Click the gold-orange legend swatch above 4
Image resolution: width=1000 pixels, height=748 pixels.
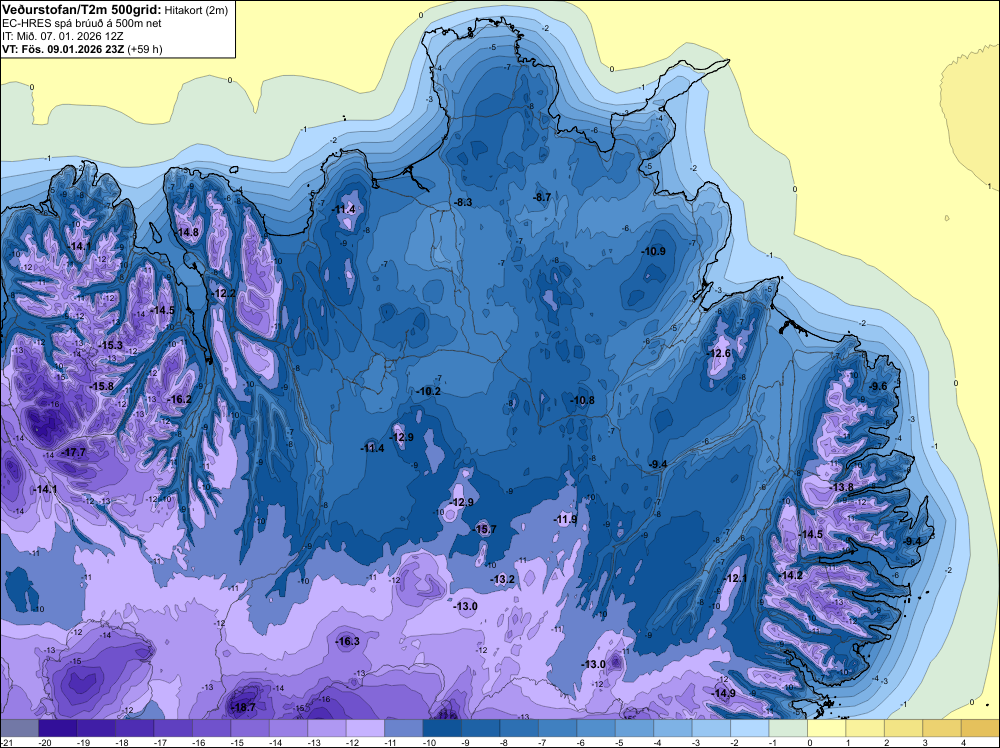point(980,728)
